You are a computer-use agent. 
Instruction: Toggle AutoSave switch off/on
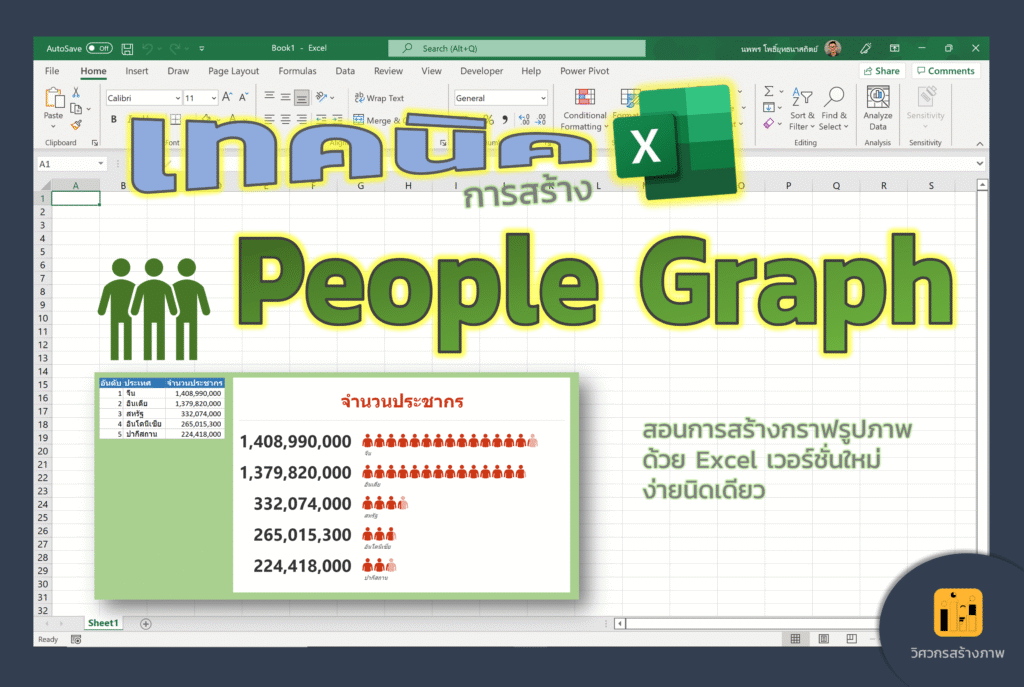click(x=99, y=48)
